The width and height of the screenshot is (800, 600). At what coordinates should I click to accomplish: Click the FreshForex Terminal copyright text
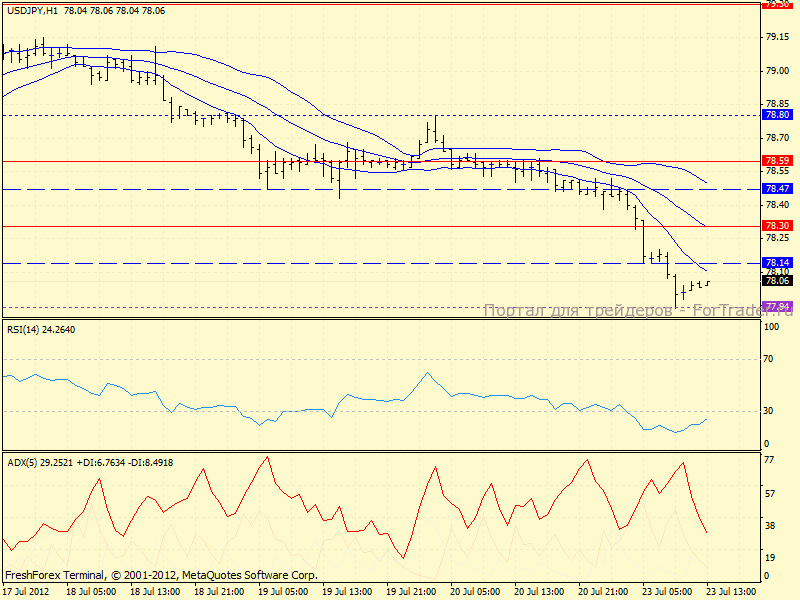click(x=161, y=576)
